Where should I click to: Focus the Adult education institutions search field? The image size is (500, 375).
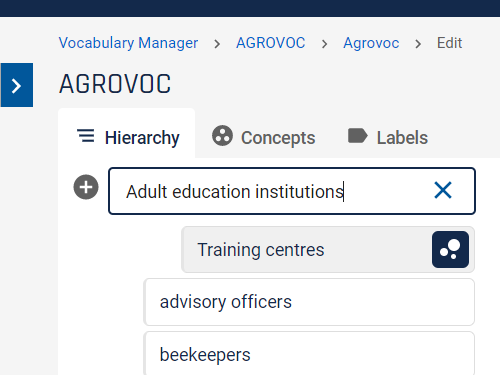292,191
